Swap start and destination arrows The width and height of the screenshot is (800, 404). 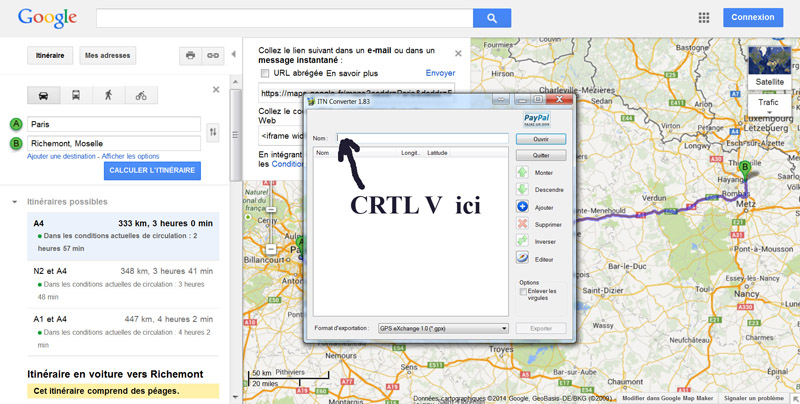[213, 133]
